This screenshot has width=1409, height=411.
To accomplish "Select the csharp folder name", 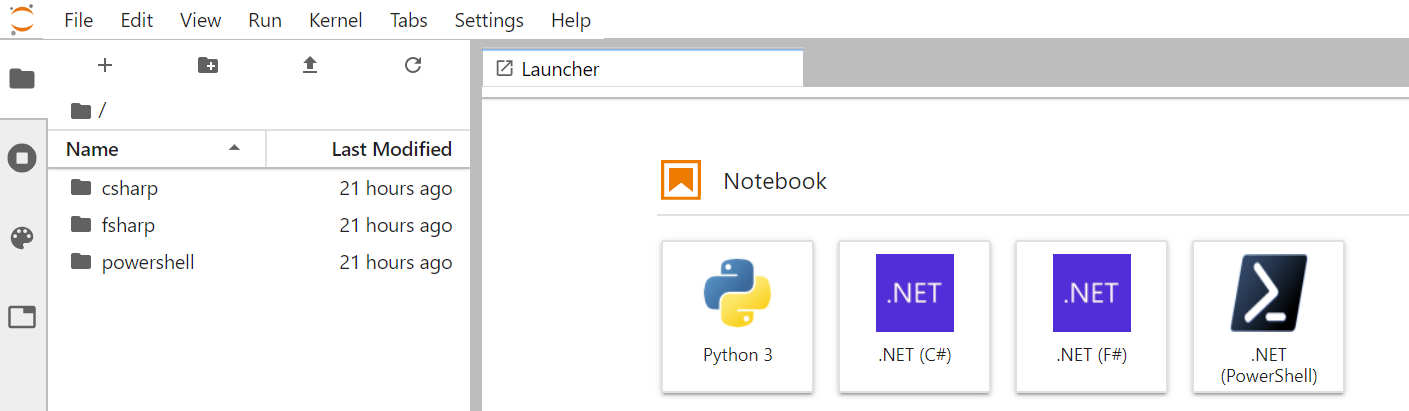I will click(130, 188).
